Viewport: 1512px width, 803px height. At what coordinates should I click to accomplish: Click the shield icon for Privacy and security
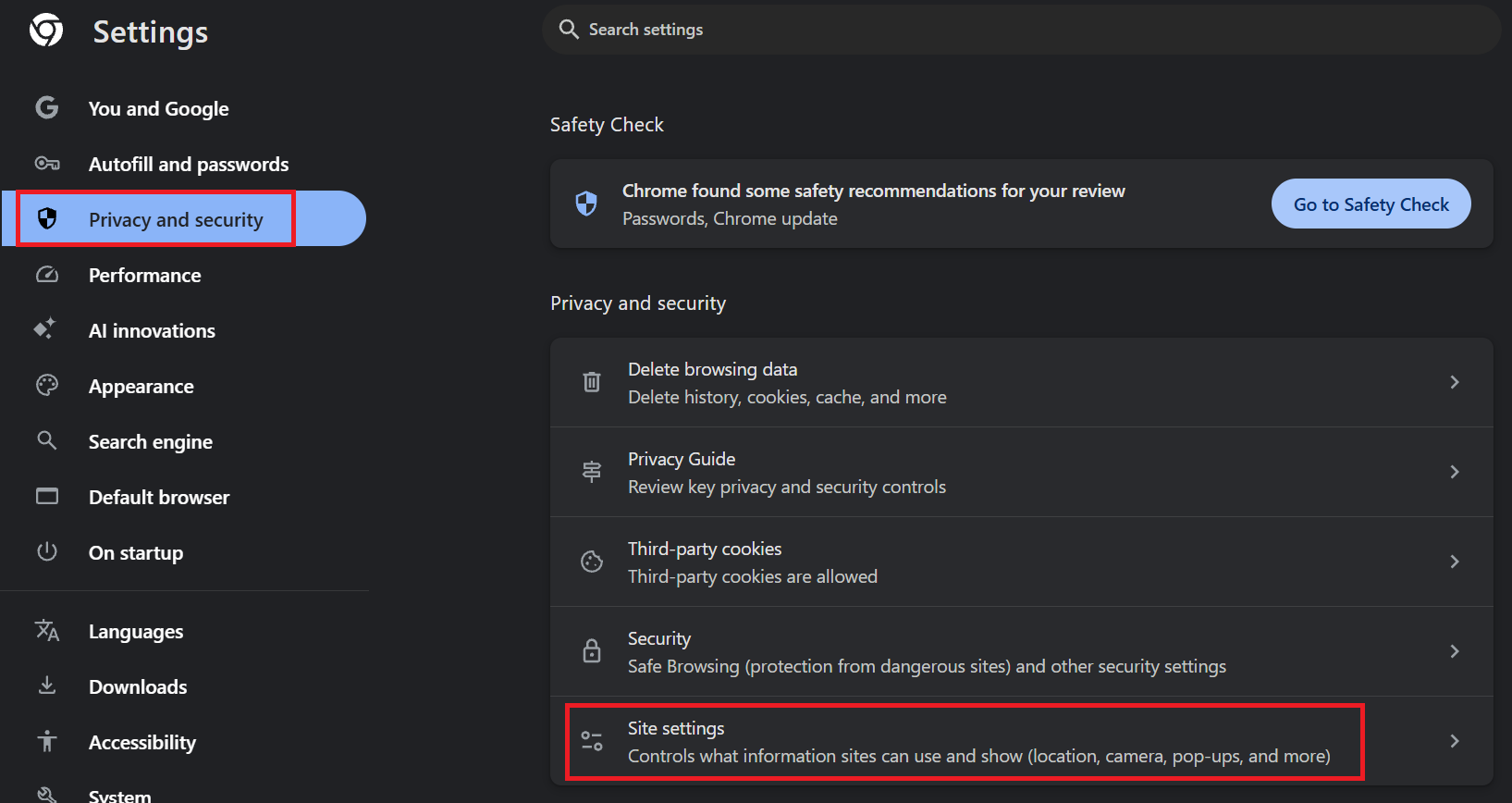tap(47, 218)
